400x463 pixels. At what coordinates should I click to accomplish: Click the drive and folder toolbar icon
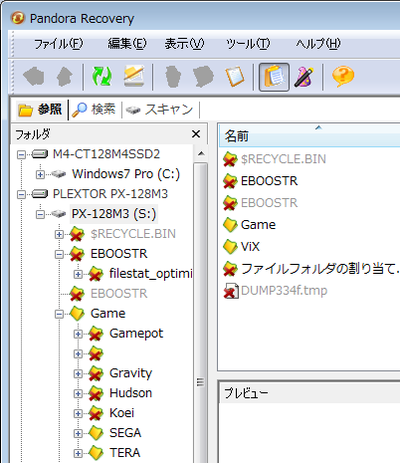[x=134, y=76]
